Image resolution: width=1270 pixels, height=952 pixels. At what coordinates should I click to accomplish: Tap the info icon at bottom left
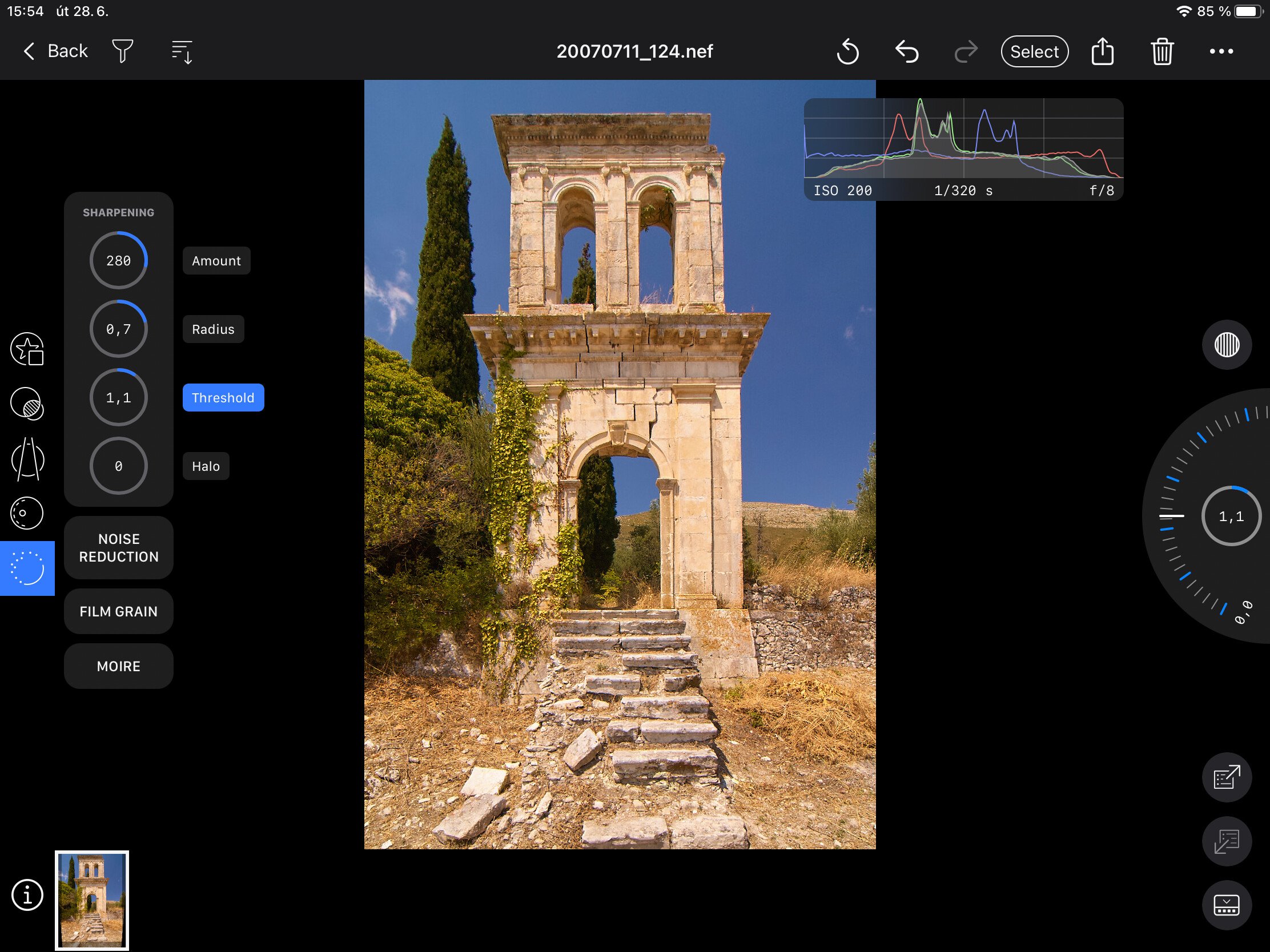[x=27, y=894]
